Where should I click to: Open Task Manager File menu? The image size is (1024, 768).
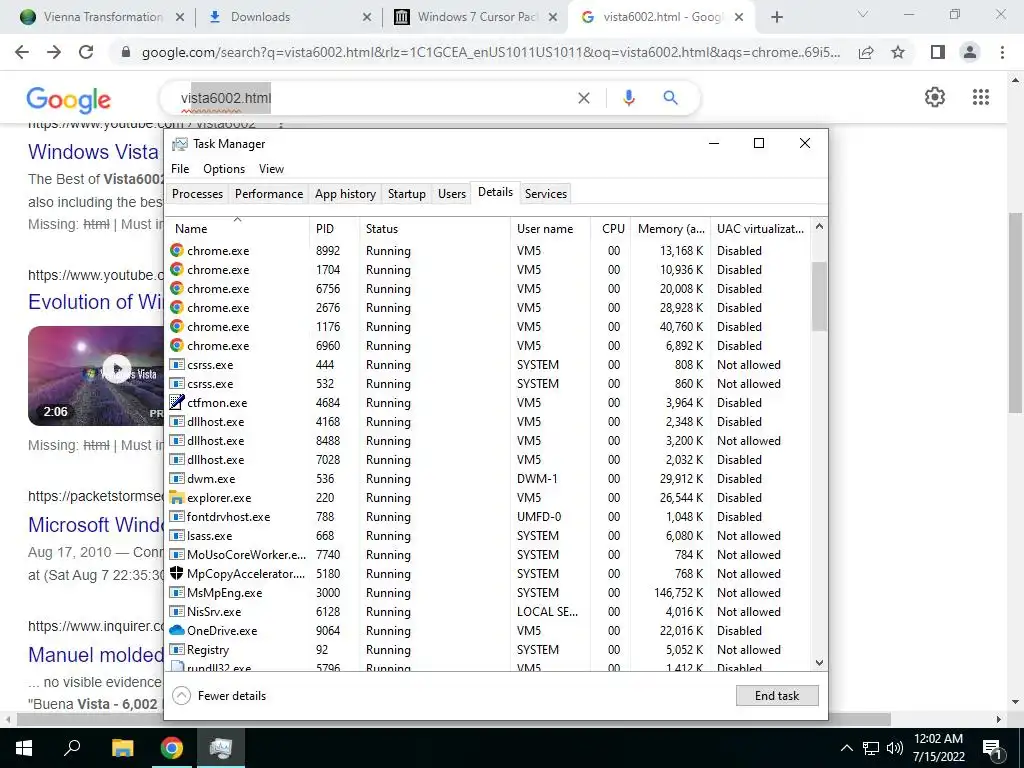(180, 168)
